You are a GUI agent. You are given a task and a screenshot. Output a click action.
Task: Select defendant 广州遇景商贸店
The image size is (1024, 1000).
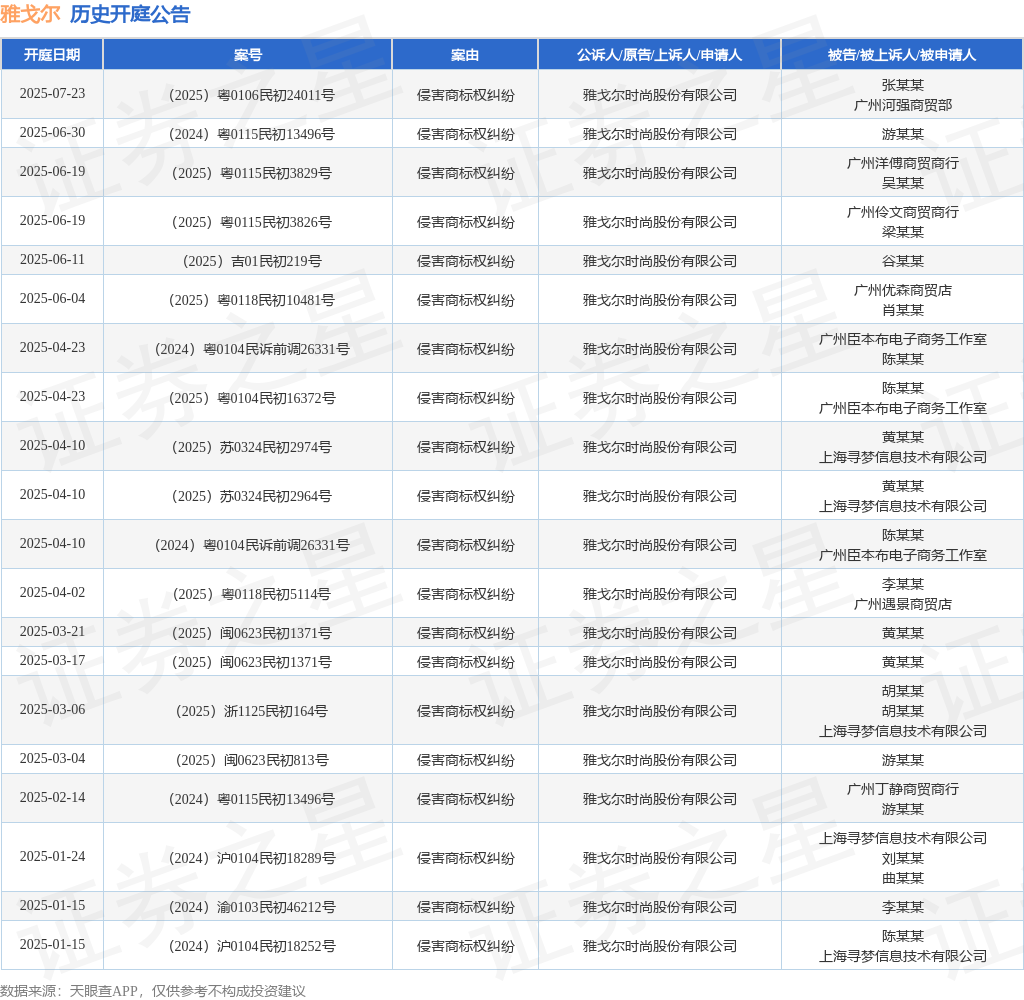tap(903, 605)
